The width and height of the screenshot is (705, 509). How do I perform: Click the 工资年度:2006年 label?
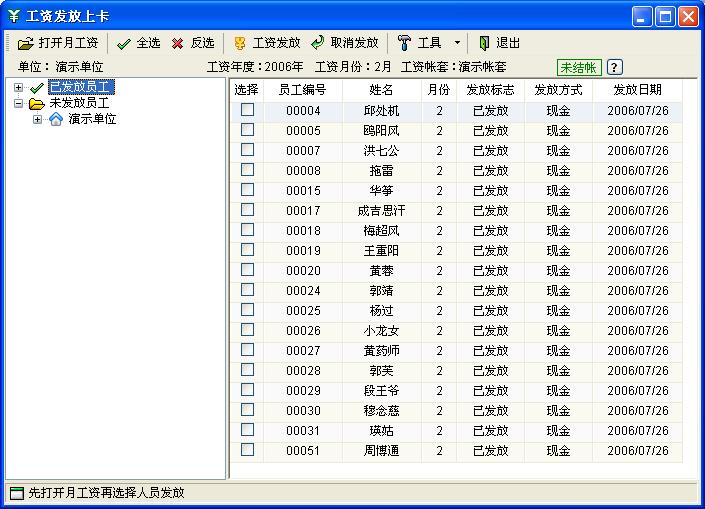pos(255,67)
